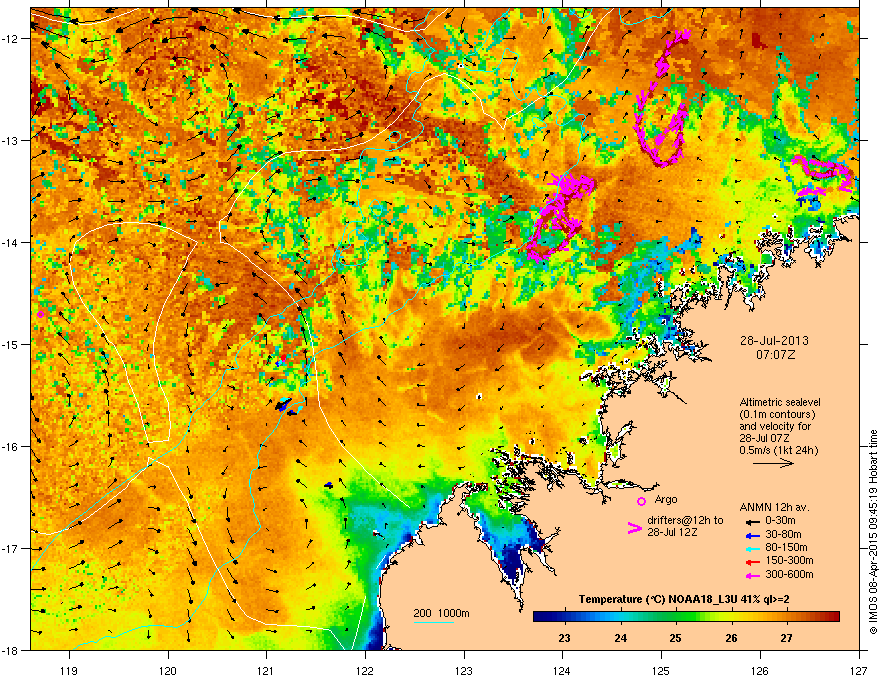Click the '-14' latitude axis label

tap(10, 242)
